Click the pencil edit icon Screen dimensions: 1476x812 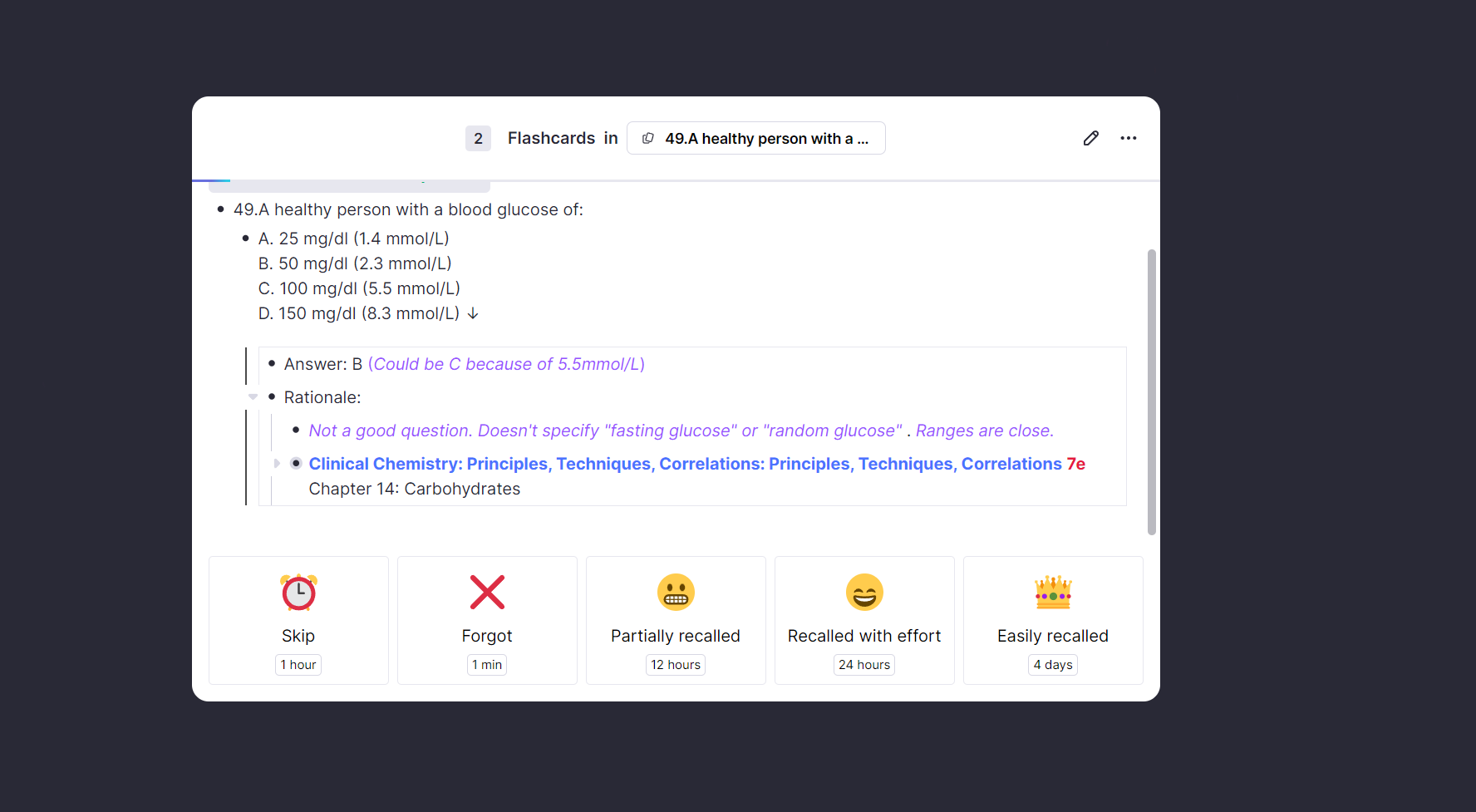pyautogui.click(x=1090, y=138)
